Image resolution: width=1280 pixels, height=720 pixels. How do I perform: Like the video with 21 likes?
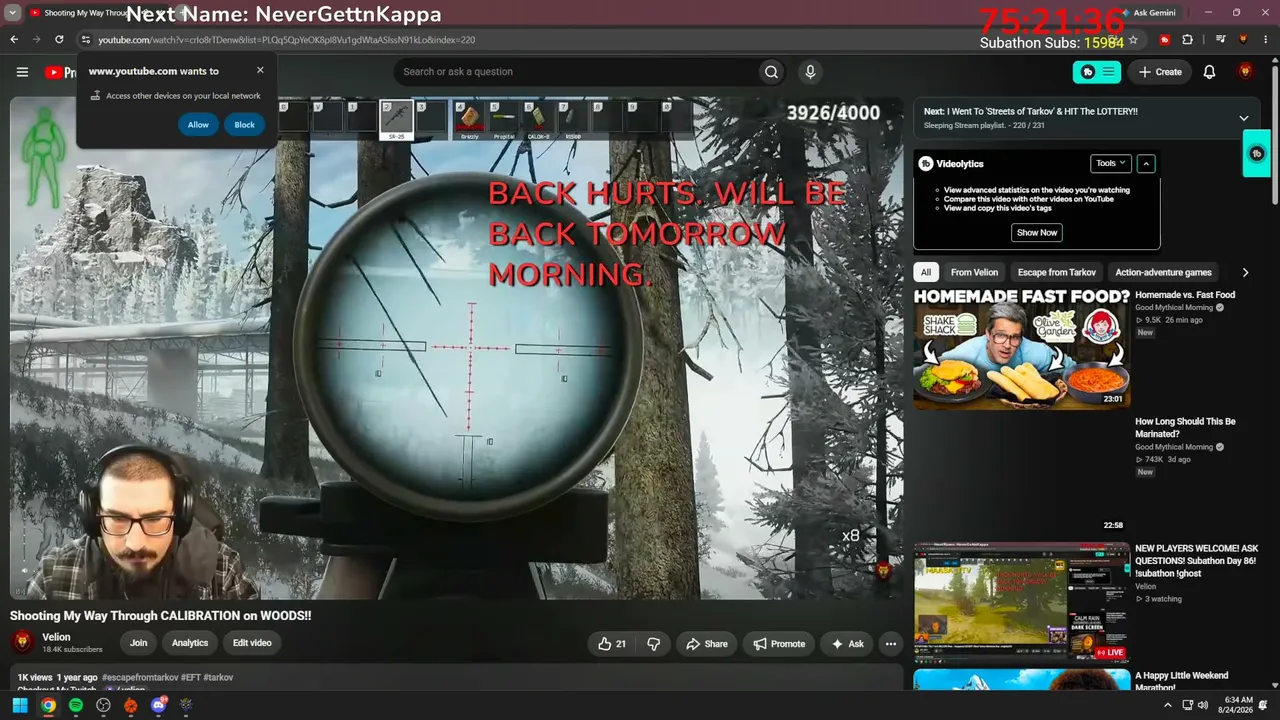[611, 644]
